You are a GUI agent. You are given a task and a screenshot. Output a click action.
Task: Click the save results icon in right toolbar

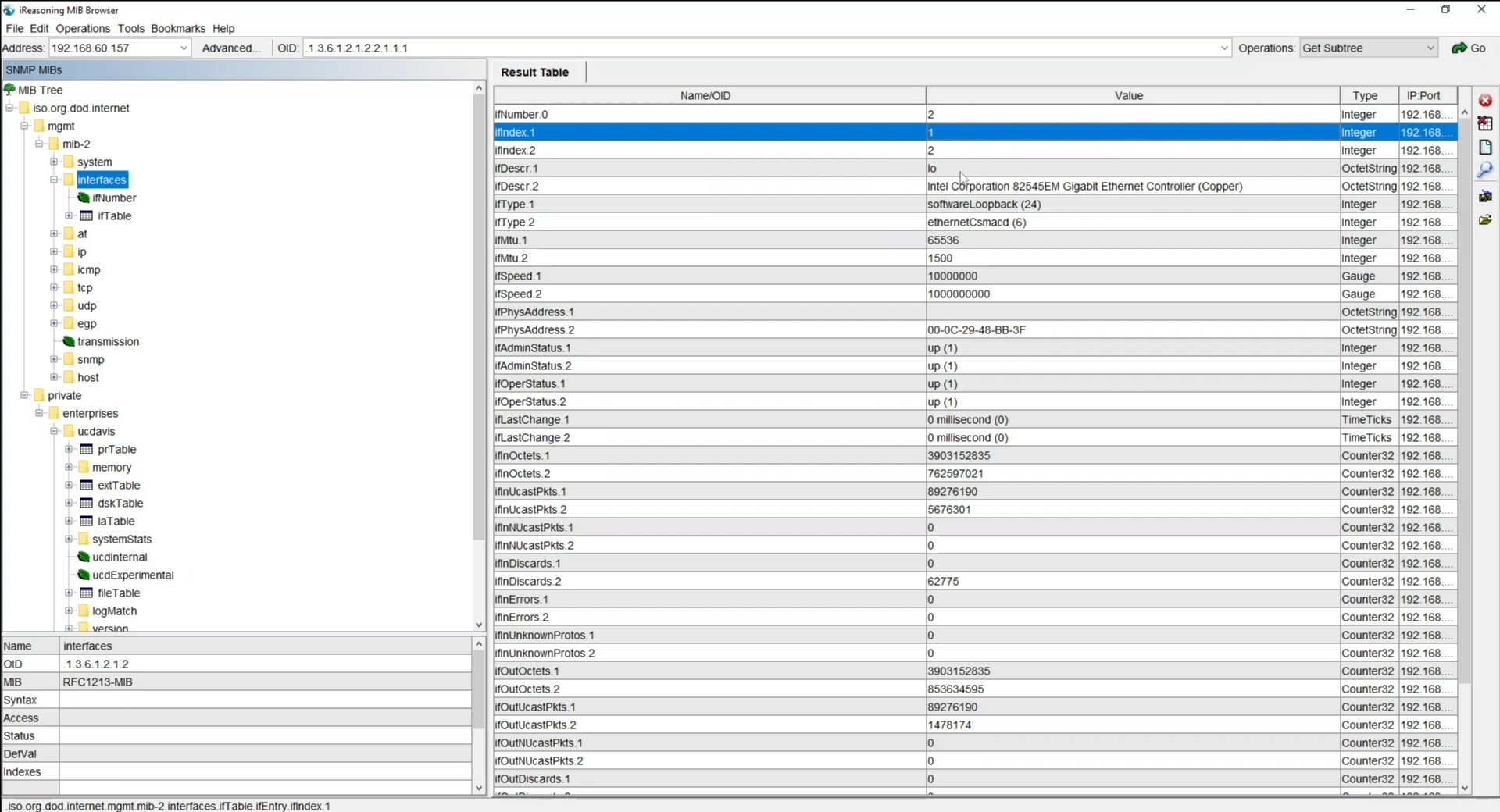pyautogui.click(x=1485, y=196)
